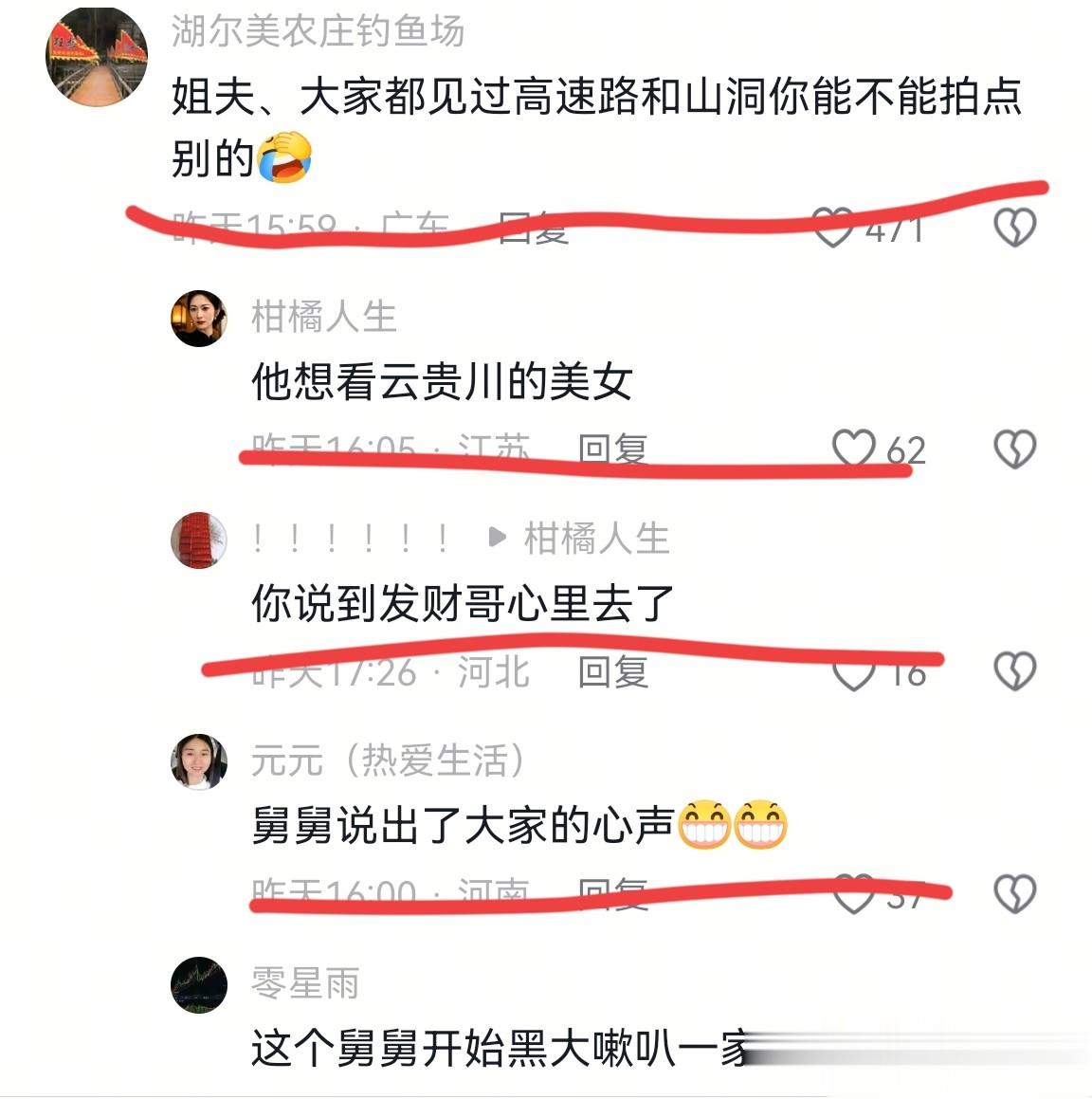This screenshot has width=1092, height=1099.
Task: Tap 回复 under 他想看云贵川的美女
Action: point(613,449)
